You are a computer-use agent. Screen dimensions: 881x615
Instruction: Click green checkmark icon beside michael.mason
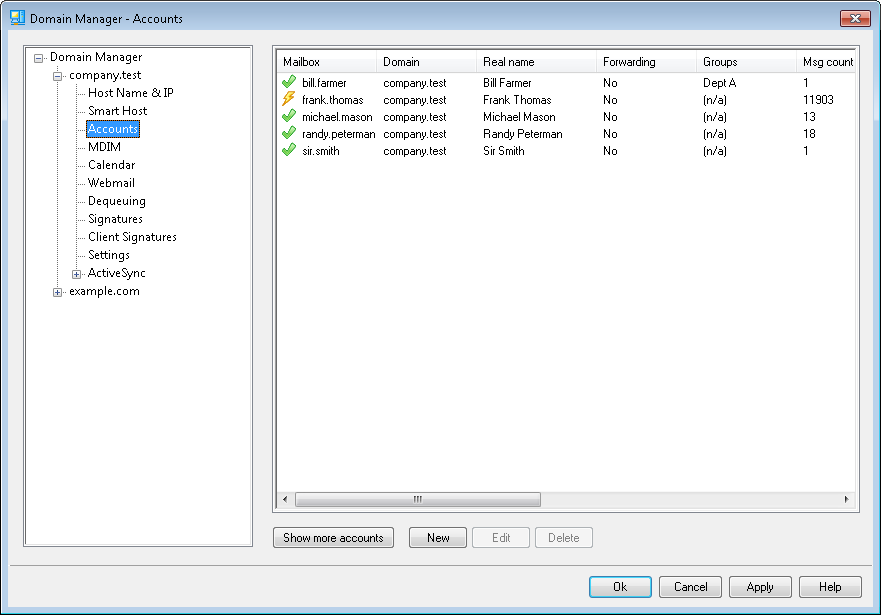click(x=289, y=117)
